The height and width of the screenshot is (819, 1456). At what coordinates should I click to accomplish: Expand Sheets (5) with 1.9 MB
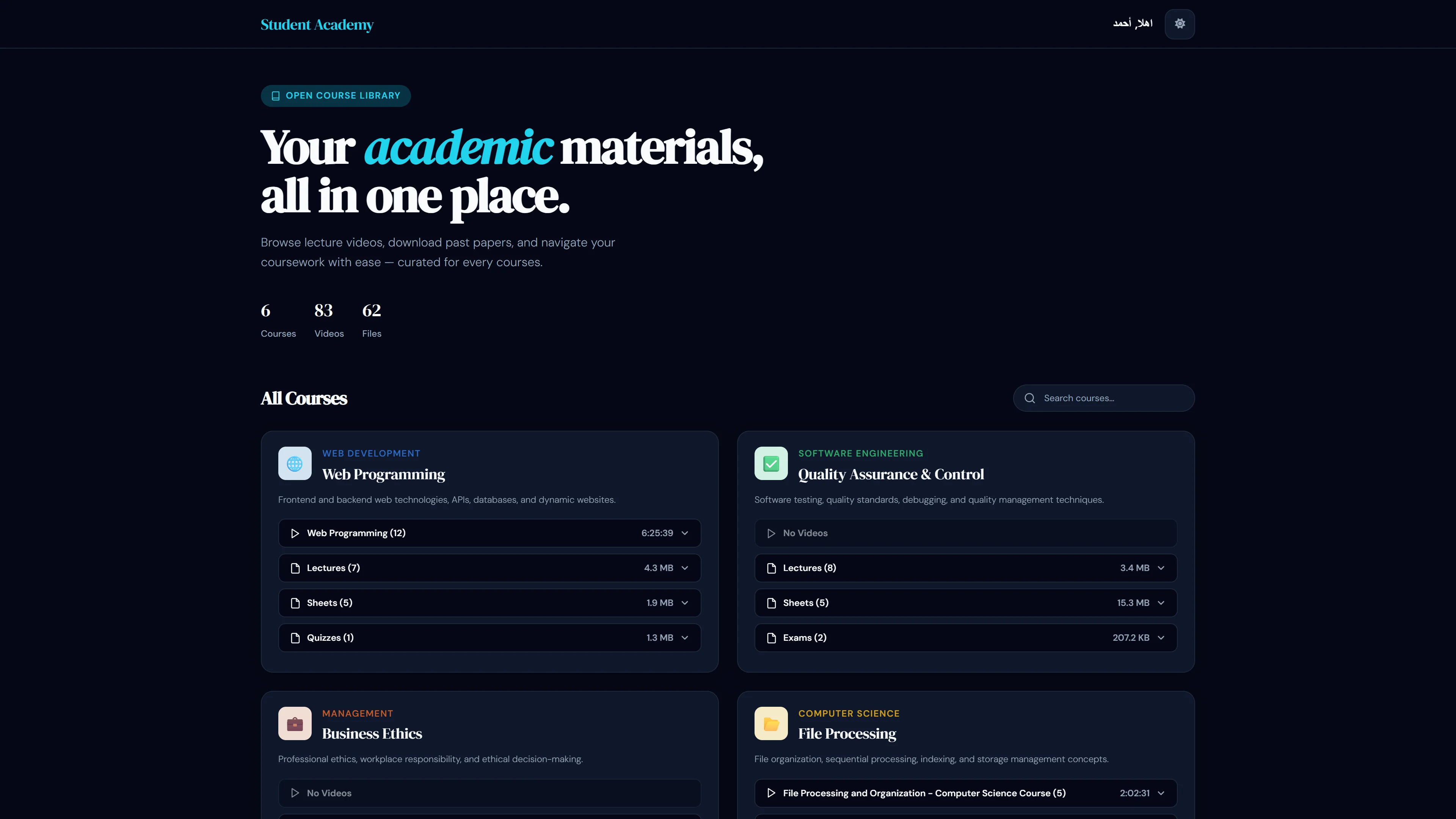(490, 602)
